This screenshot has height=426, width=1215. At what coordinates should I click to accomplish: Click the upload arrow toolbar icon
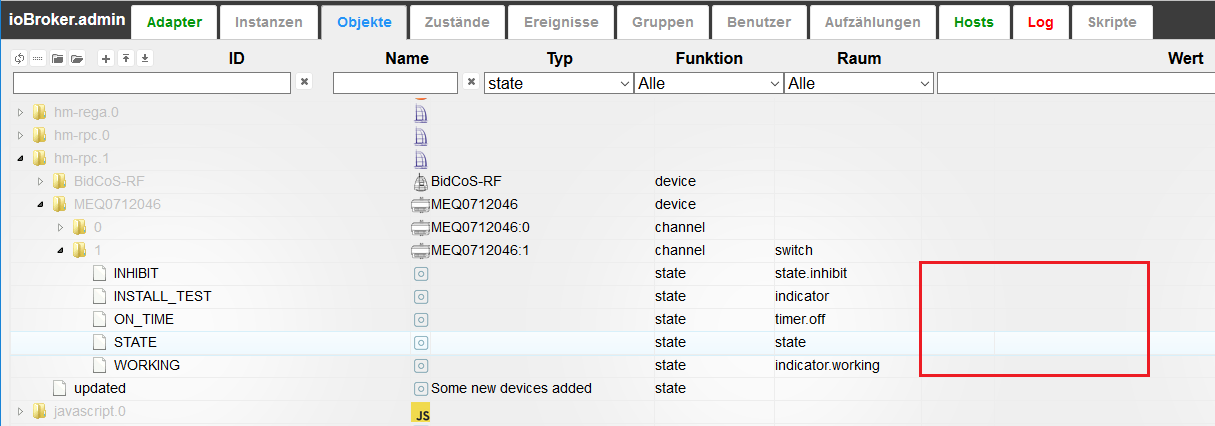click(x=126, y=59)
